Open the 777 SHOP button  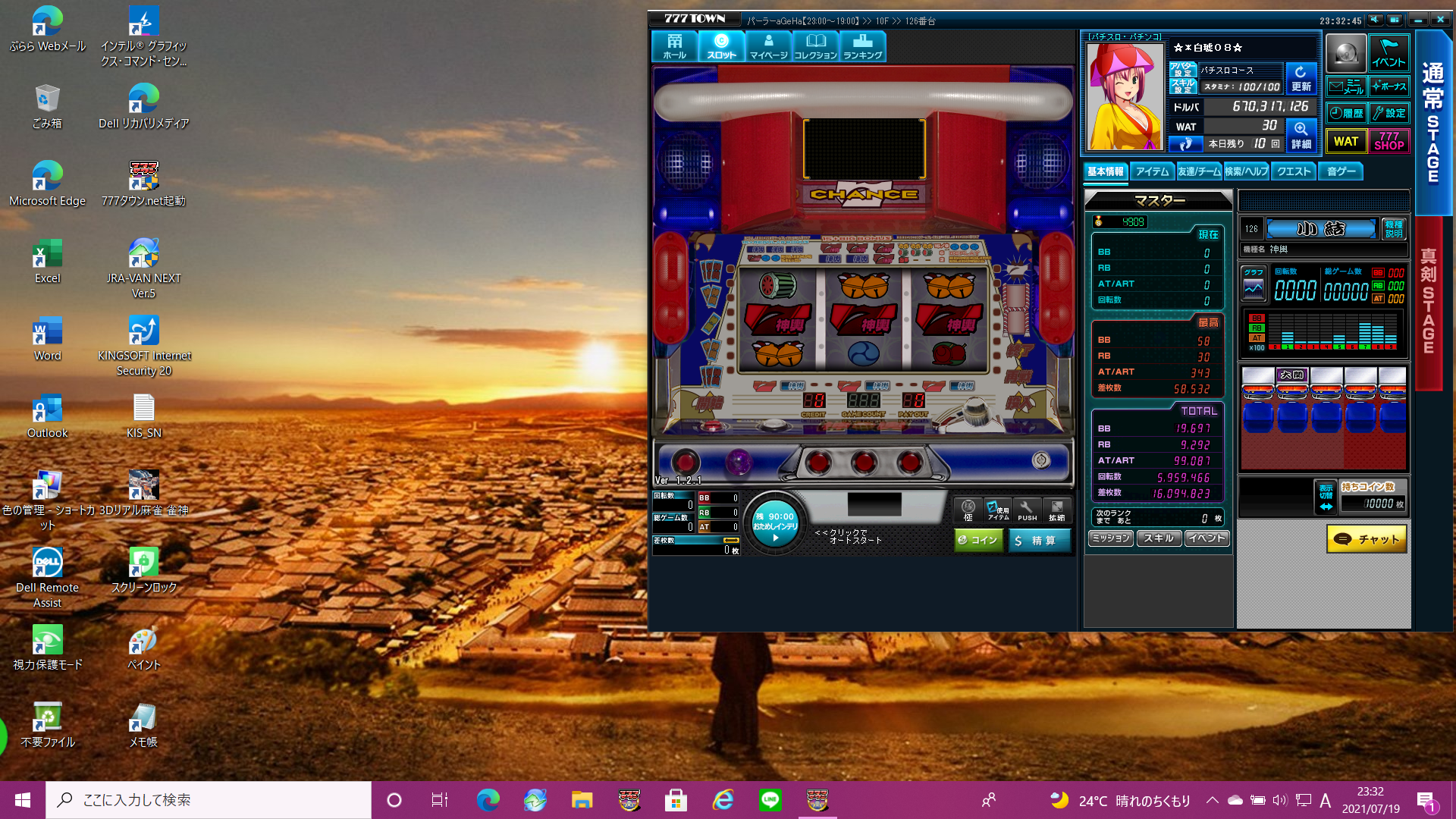point(1389,141)
